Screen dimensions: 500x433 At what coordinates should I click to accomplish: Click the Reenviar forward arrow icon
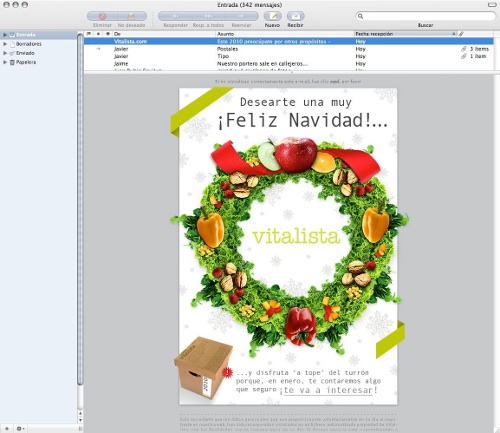pyautogui.click(x=241, y=16)
